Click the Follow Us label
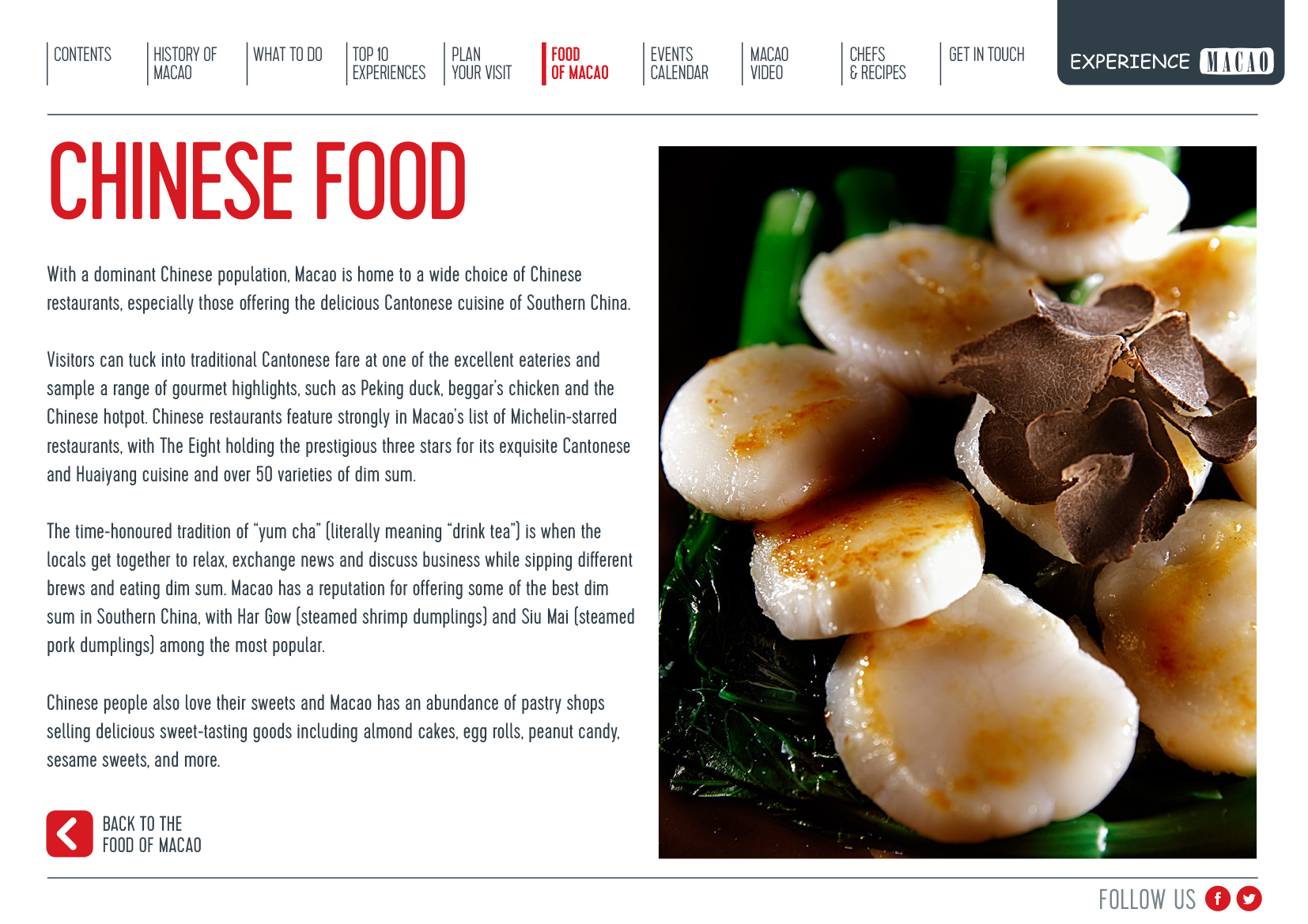Image resolution: width=1308 pixels, height=924 pixels. click(x=1147, y=899)
